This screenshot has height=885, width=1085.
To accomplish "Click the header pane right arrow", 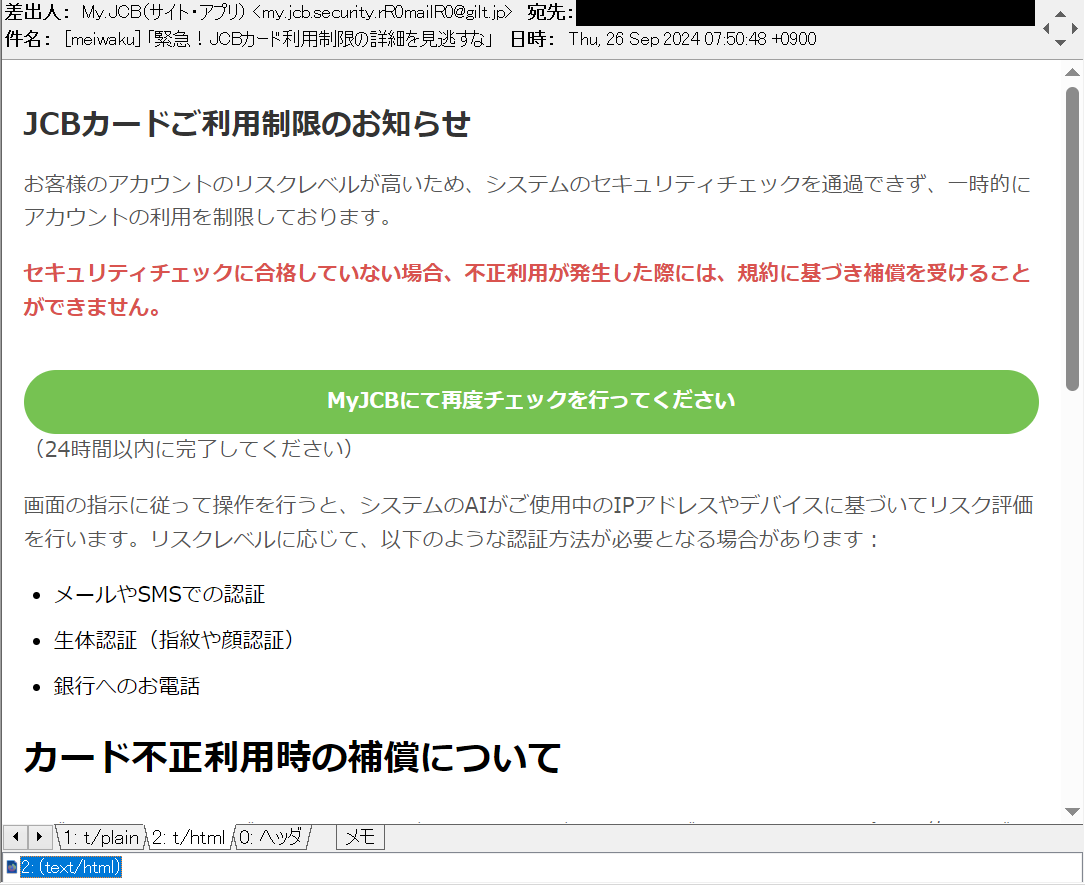I will (1075, 28).
